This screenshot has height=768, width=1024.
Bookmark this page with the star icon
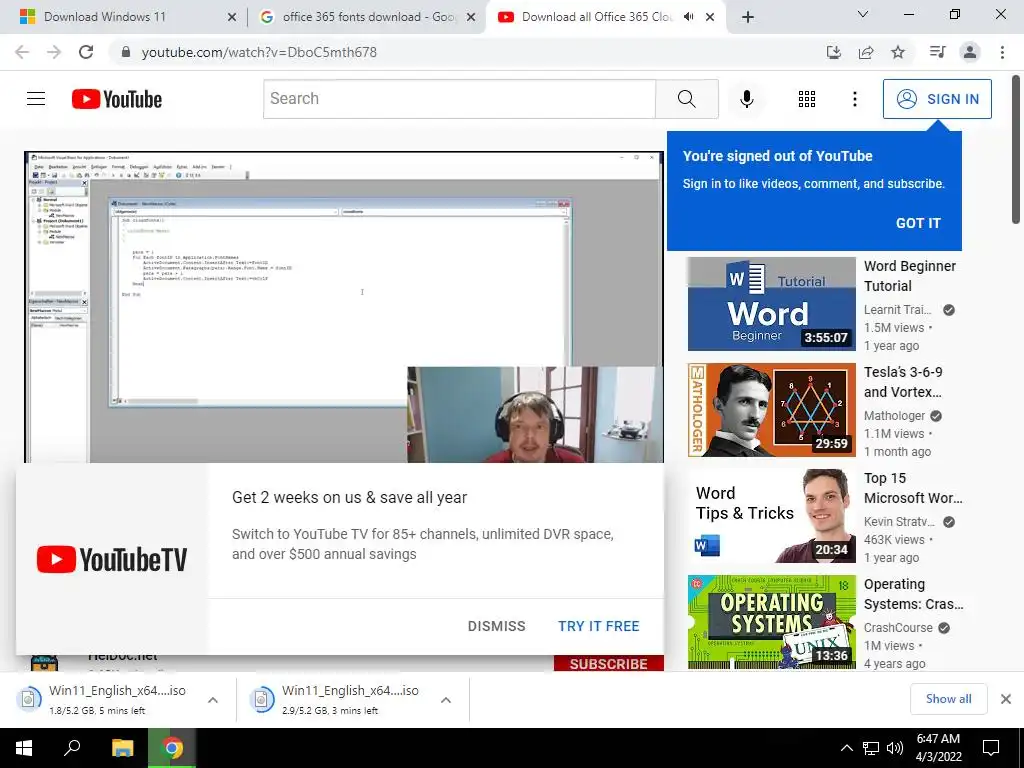pos(898,52)
